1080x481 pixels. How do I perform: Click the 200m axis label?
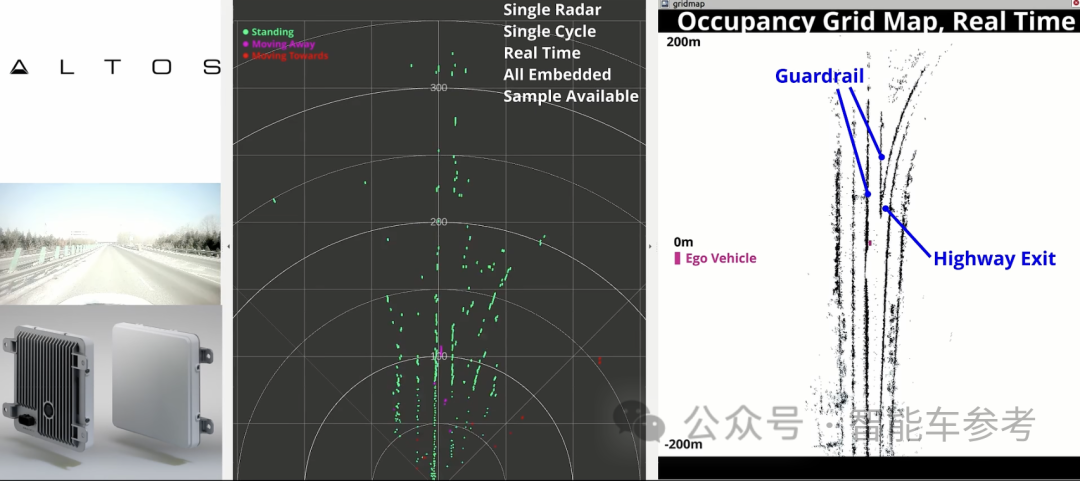click(683, 41)
